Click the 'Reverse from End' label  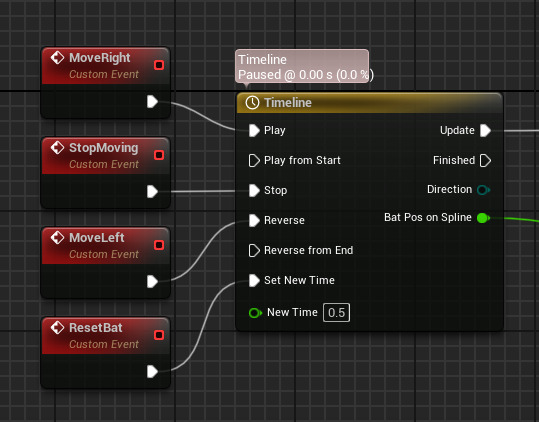click(308, 251)
